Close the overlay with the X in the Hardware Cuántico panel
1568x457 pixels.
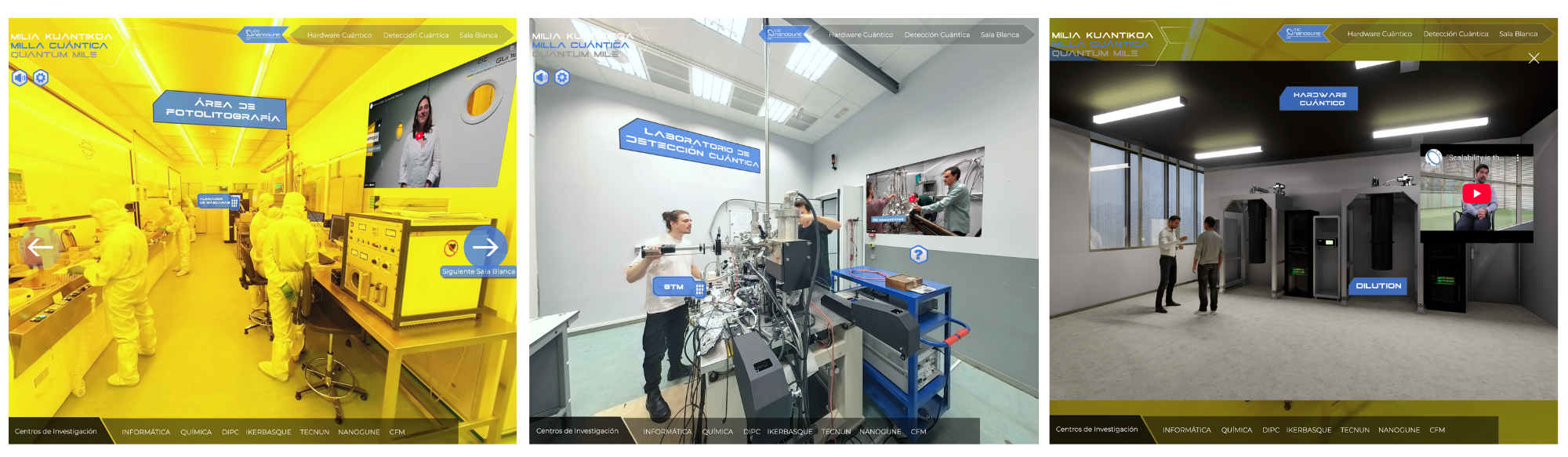tap(1534, 59)
